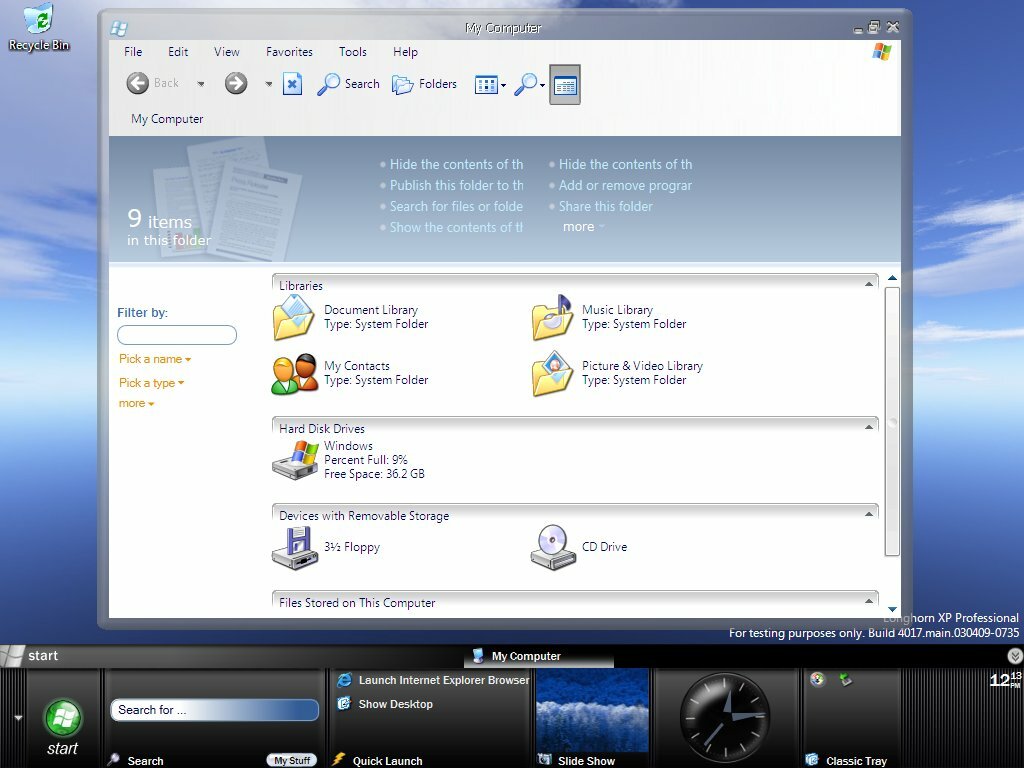1024x768 pixels.
Task: Open the Help menu
Action: click(x=405, y=52)
